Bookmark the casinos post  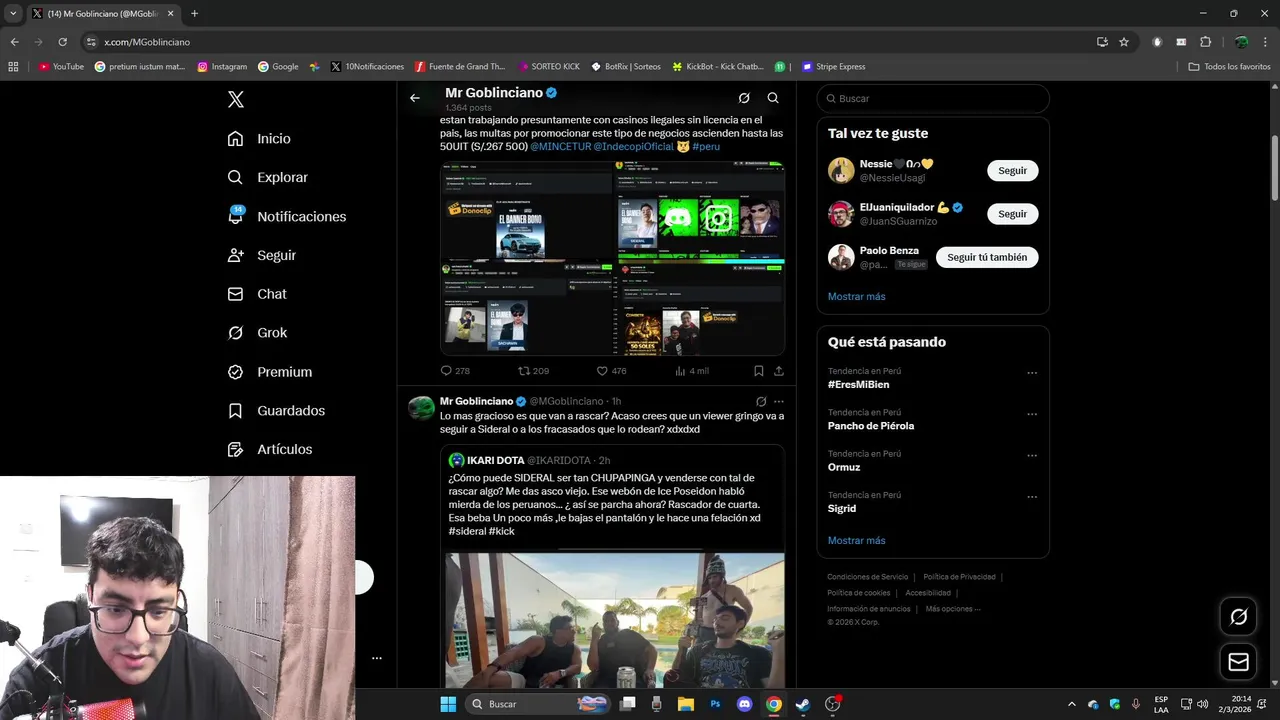pos(758,371)
